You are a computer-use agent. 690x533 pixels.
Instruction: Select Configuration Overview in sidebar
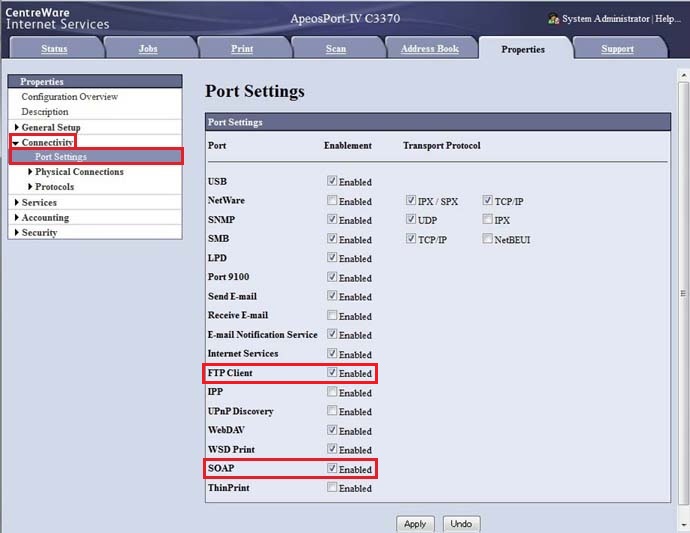(70, 97)
